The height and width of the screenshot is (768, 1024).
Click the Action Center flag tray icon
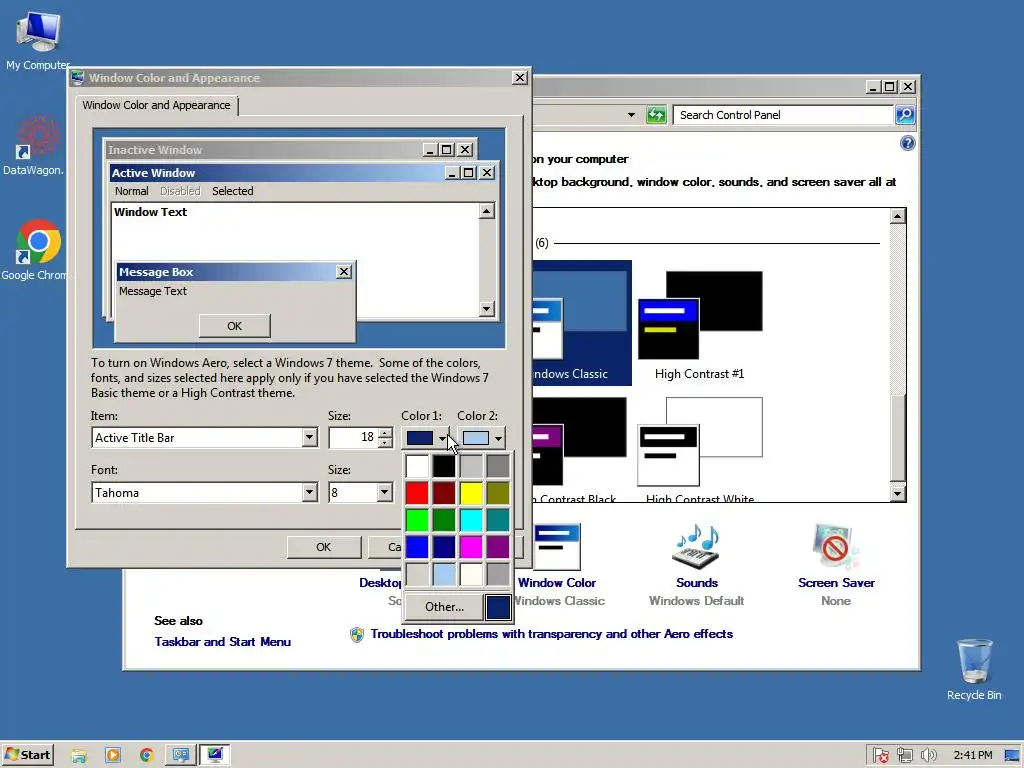881,755
